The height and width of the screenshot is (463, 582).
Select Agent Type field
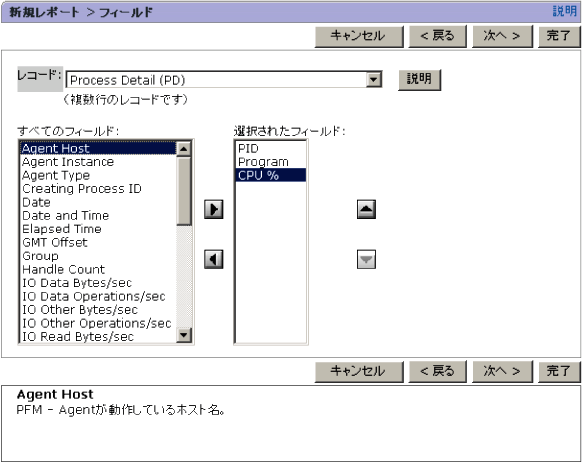coord(98,175)
